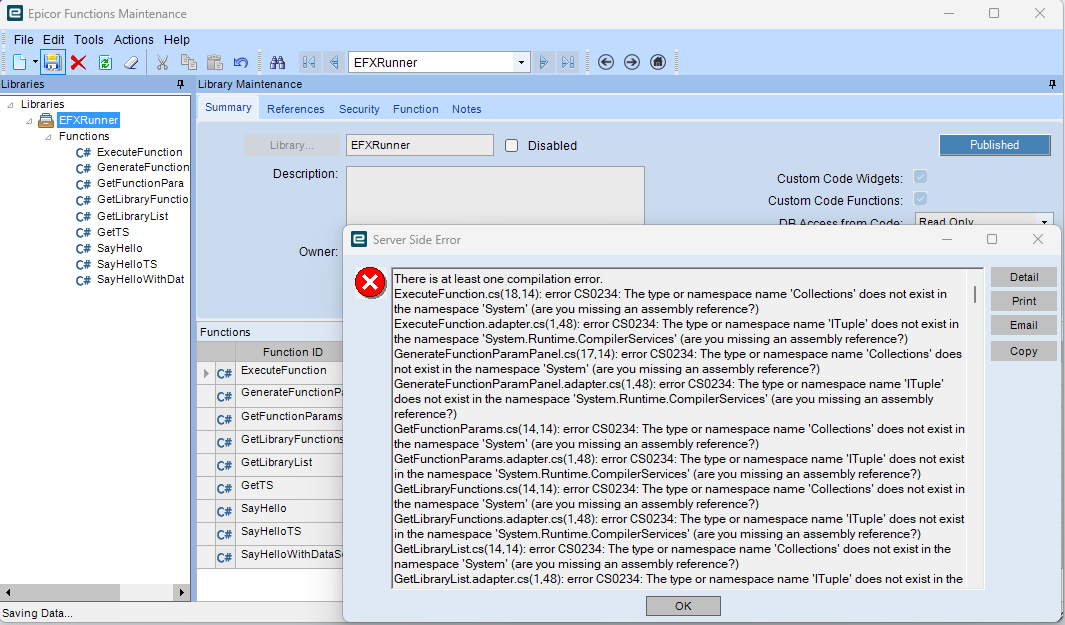
Task: Switch to the References tab
Action: pos(295,109)
